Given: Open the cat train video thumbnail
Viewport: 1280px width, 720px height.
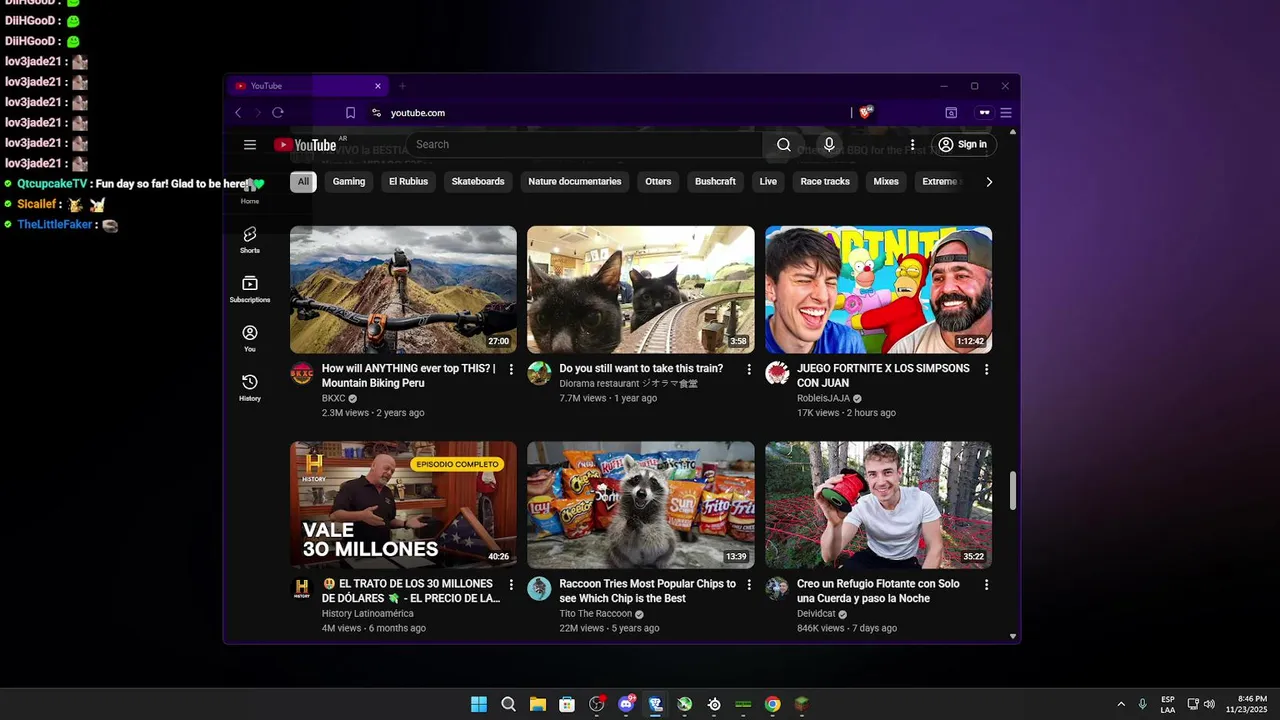Looking at the screenshot, I should 641,290.
